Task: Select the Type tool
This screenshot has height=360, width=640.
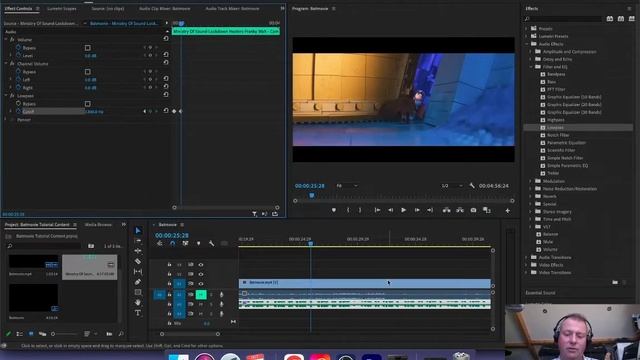Action: click(138, 313)
